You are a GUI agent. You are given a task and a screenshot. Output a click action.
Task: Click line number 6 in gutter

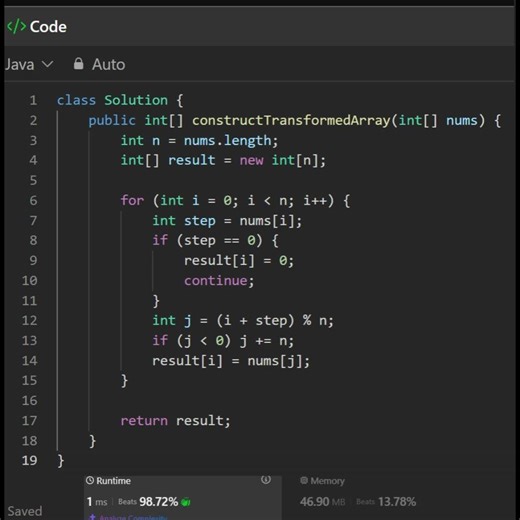(x=33, y=200)
